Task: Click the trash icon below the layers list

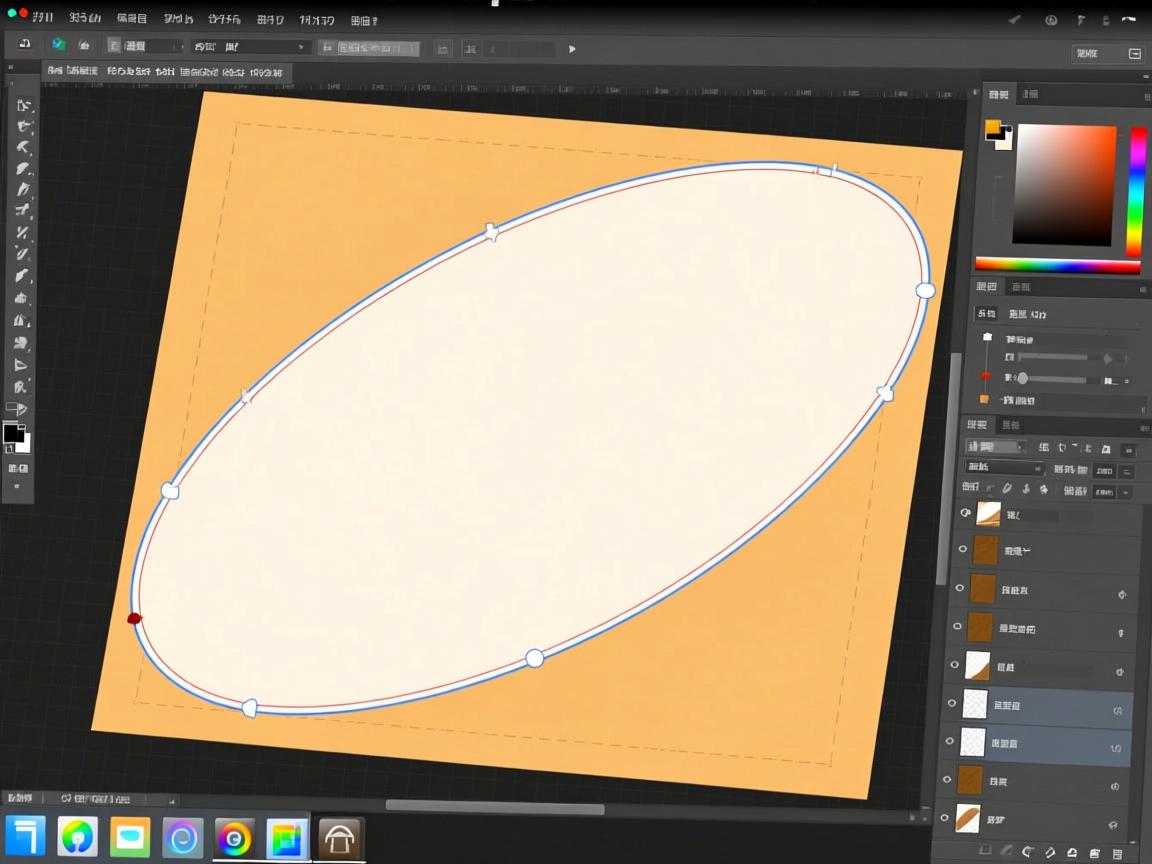Action: click(x=1117, y=854)
